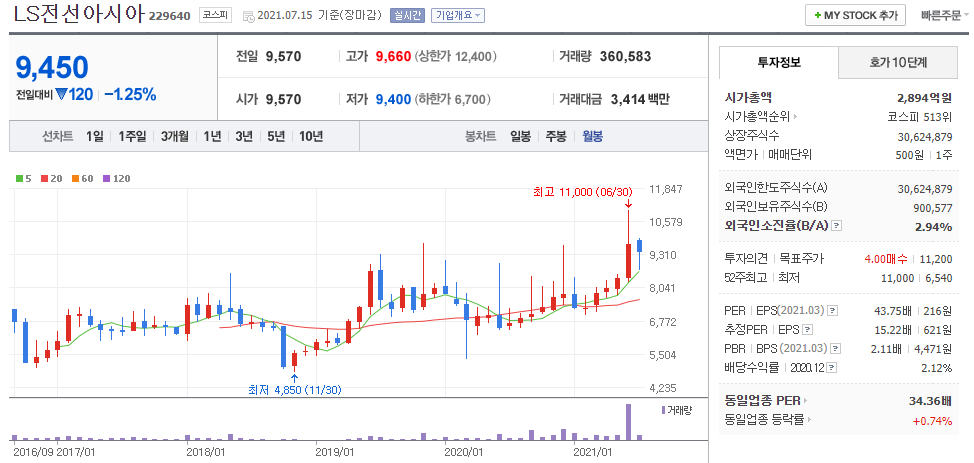
Task: Switch candlestick chart to 월봉
Action: tap(592, 136)
